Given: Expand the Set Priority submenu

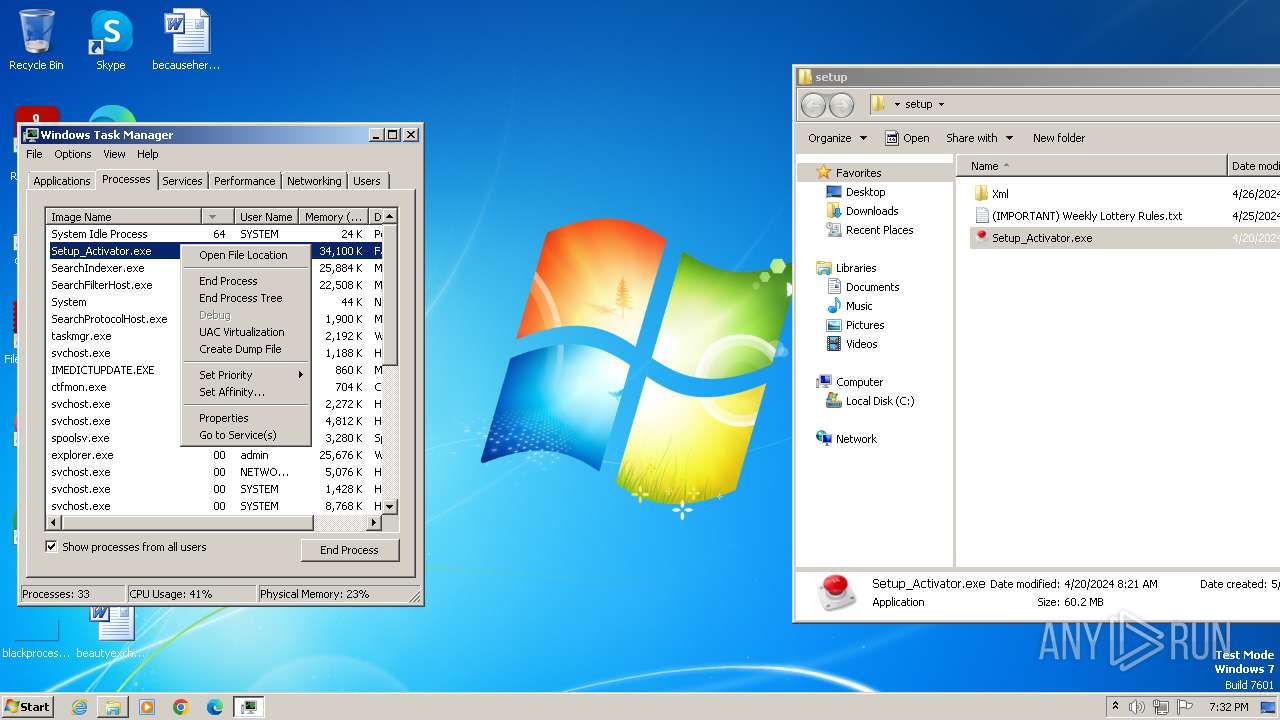Looking at the screenshot, I should click(x=246, y=375).
